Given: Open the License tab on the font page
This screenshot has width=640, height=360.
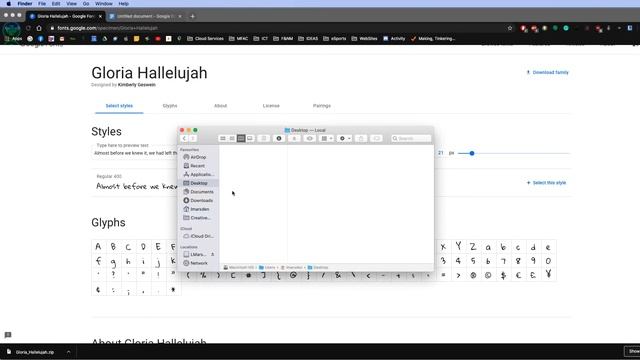Looking at the screenshot, I should 271,106.
